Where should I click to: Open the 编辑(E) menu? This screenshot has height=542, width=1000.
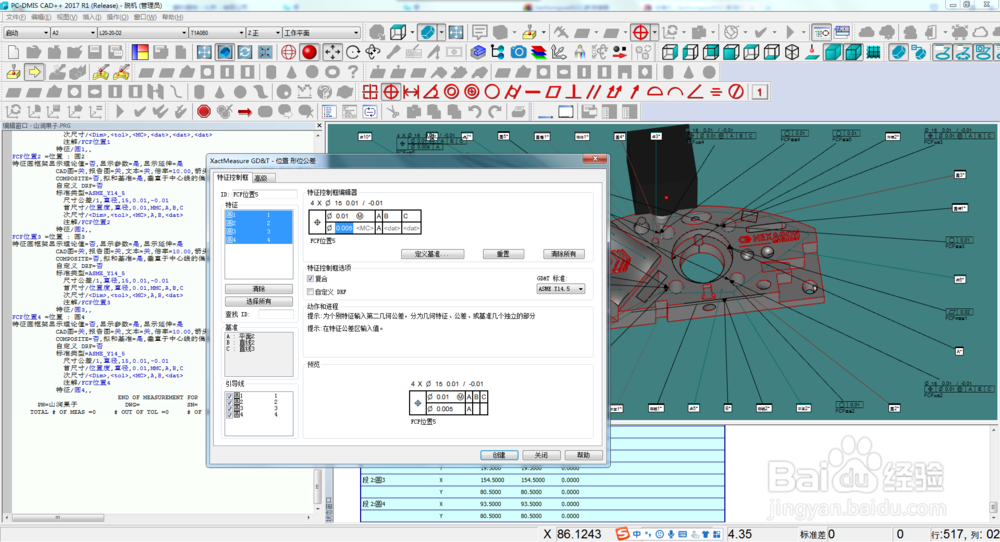point(41,17)
